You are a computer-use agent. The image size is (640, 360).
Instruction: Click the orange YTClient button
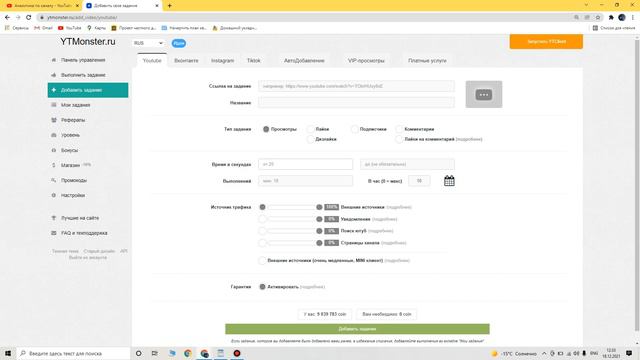tap(546, 42)
